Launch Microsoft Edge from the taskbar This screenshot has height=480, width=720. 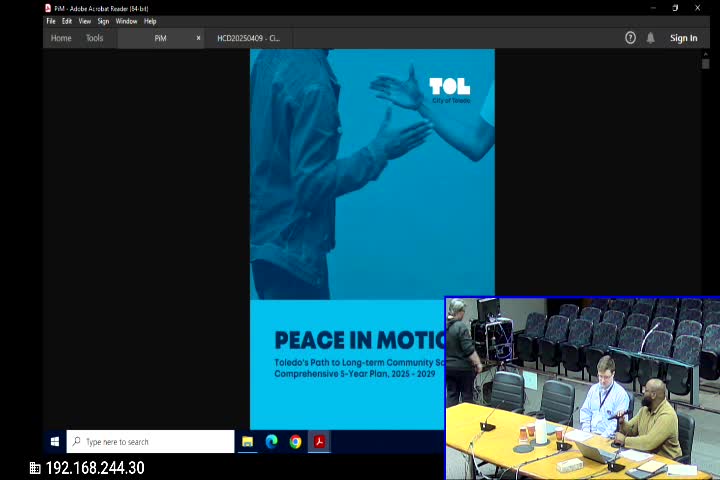pos(271,442)
